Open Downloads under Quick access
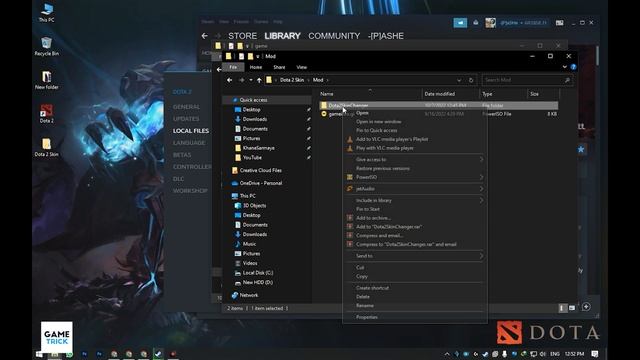The height and width of the screenshot is (360, 640). pos(255,119)
